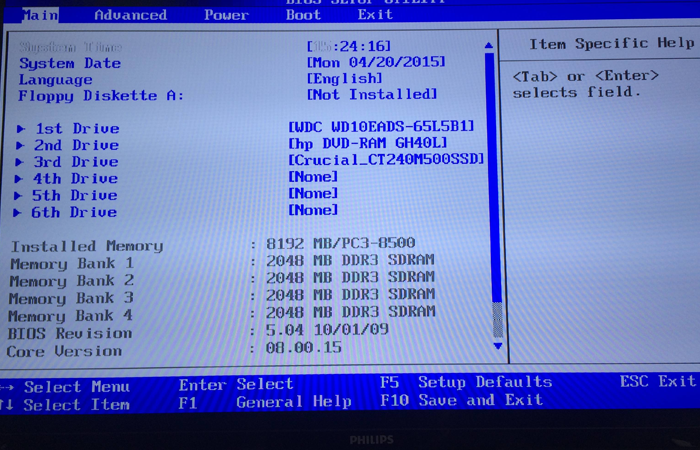Screen dimensions: 700x450
Task: Click the Select Item arrow hint
Action: (65, 405)
